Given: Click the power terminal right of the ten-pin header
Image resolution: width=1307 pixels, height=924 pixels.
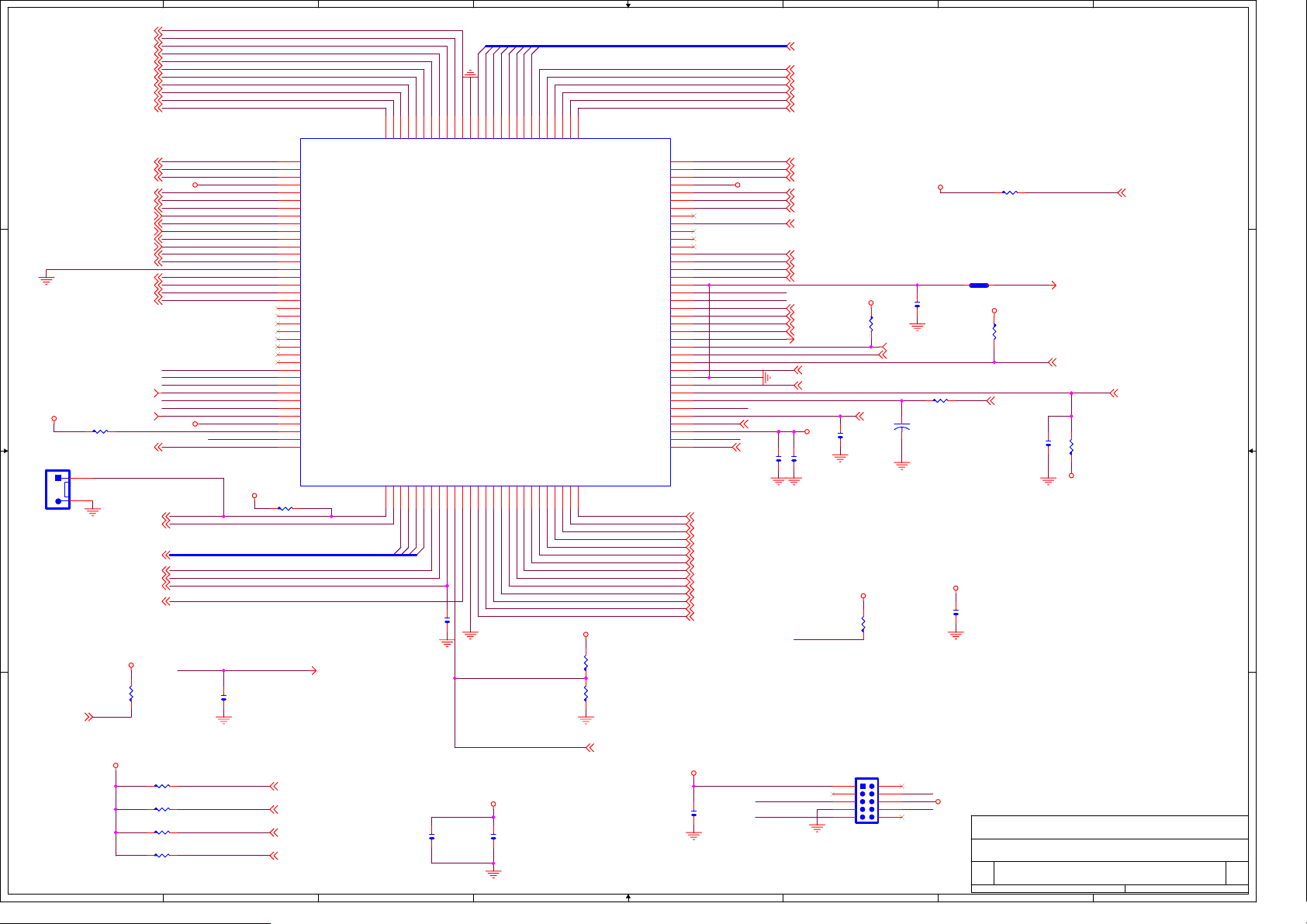Looking at the screenshot, I should pos(938,801).
